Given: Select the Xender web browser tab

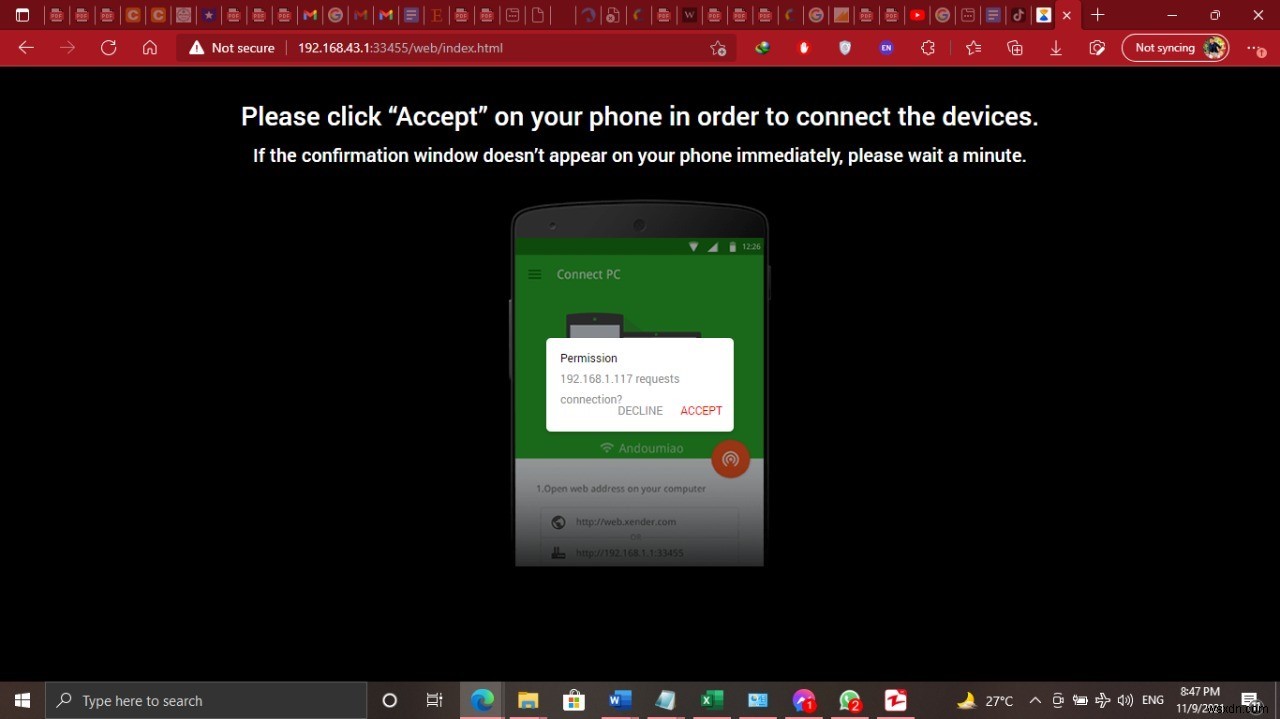Looking at the screenshot, I should pyautogui.click(x=1044, y=15).
